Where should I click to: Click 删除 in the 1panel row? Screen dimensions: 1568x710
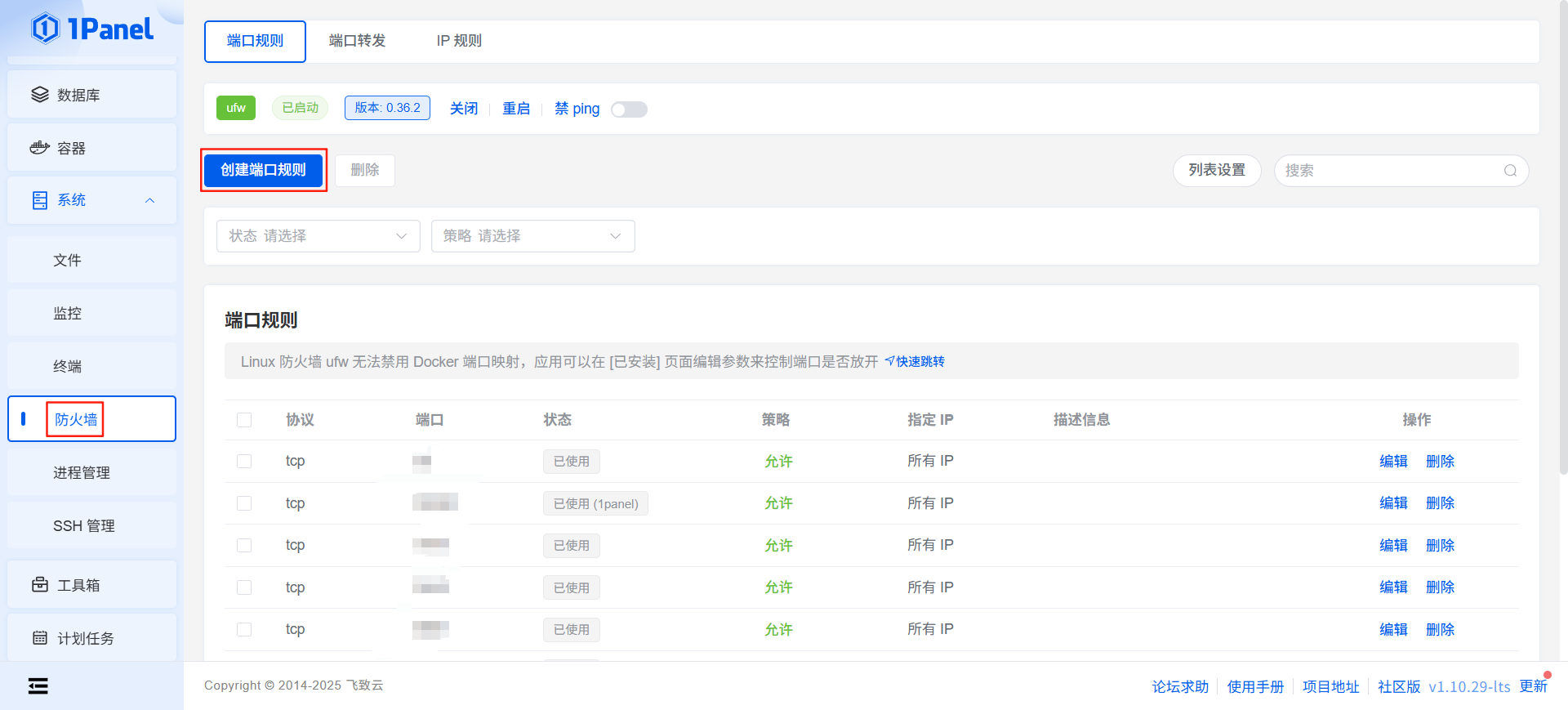pos(1441,503)
